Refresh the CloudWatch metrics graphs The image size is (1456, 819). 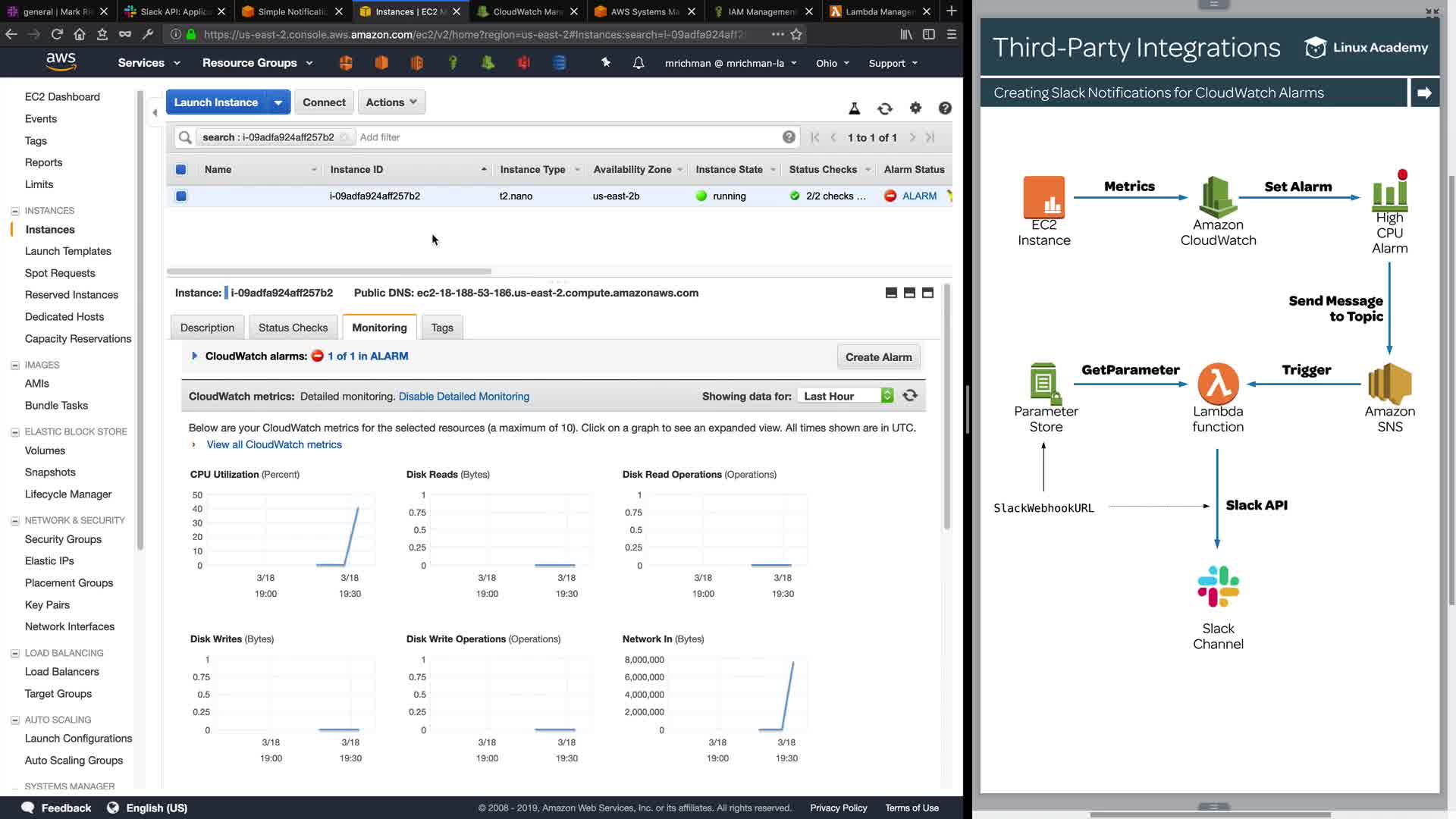(x=910, y=396)
